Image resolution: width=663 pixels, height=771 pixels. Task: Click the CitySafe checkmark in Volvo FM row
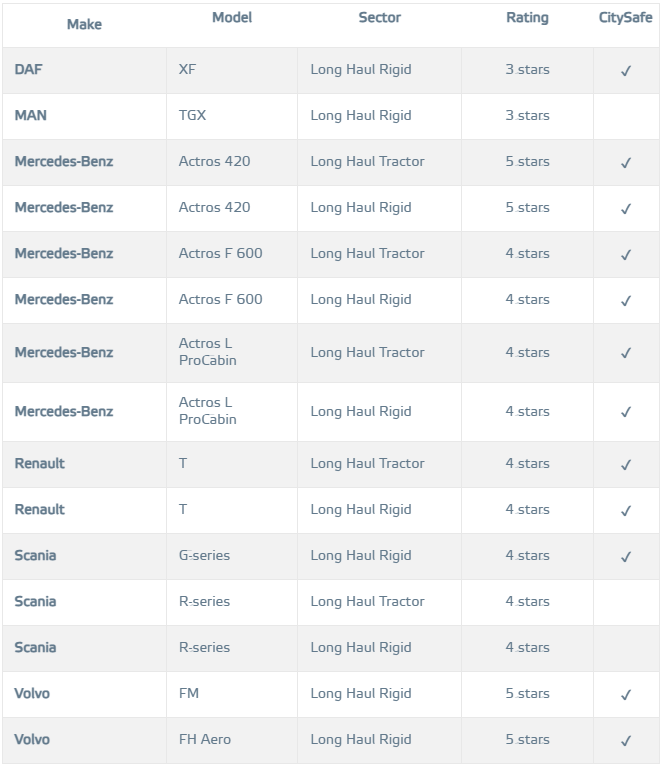click(x=626, y=694)
